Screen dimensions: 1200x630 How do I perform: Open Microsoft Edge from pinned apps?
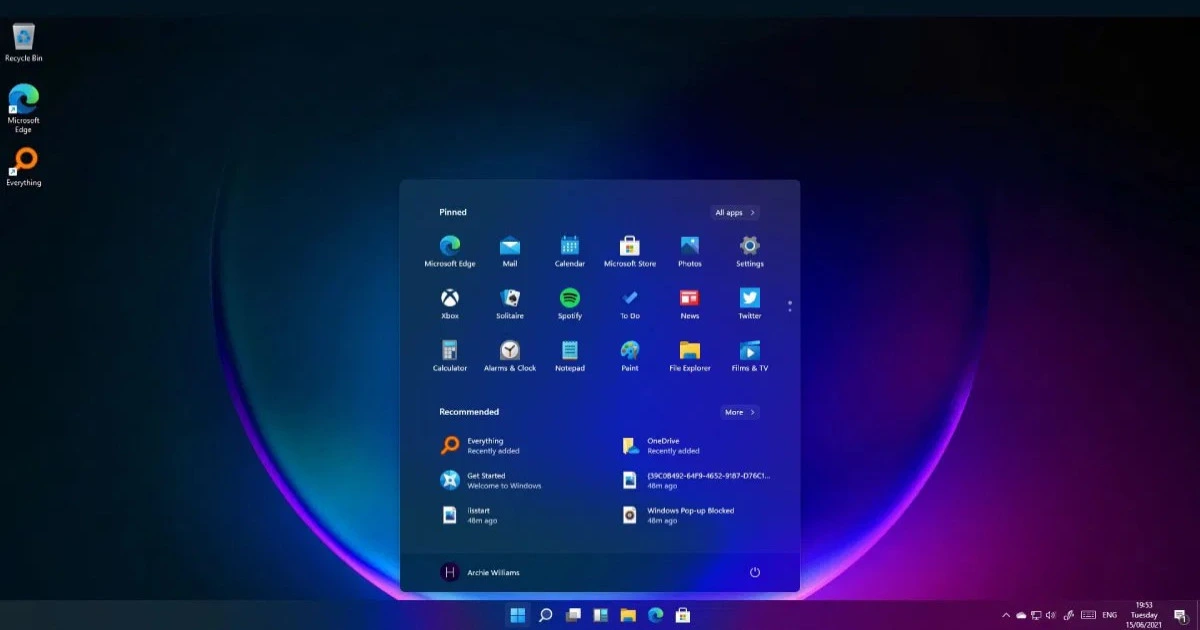[x=449, y=251]
